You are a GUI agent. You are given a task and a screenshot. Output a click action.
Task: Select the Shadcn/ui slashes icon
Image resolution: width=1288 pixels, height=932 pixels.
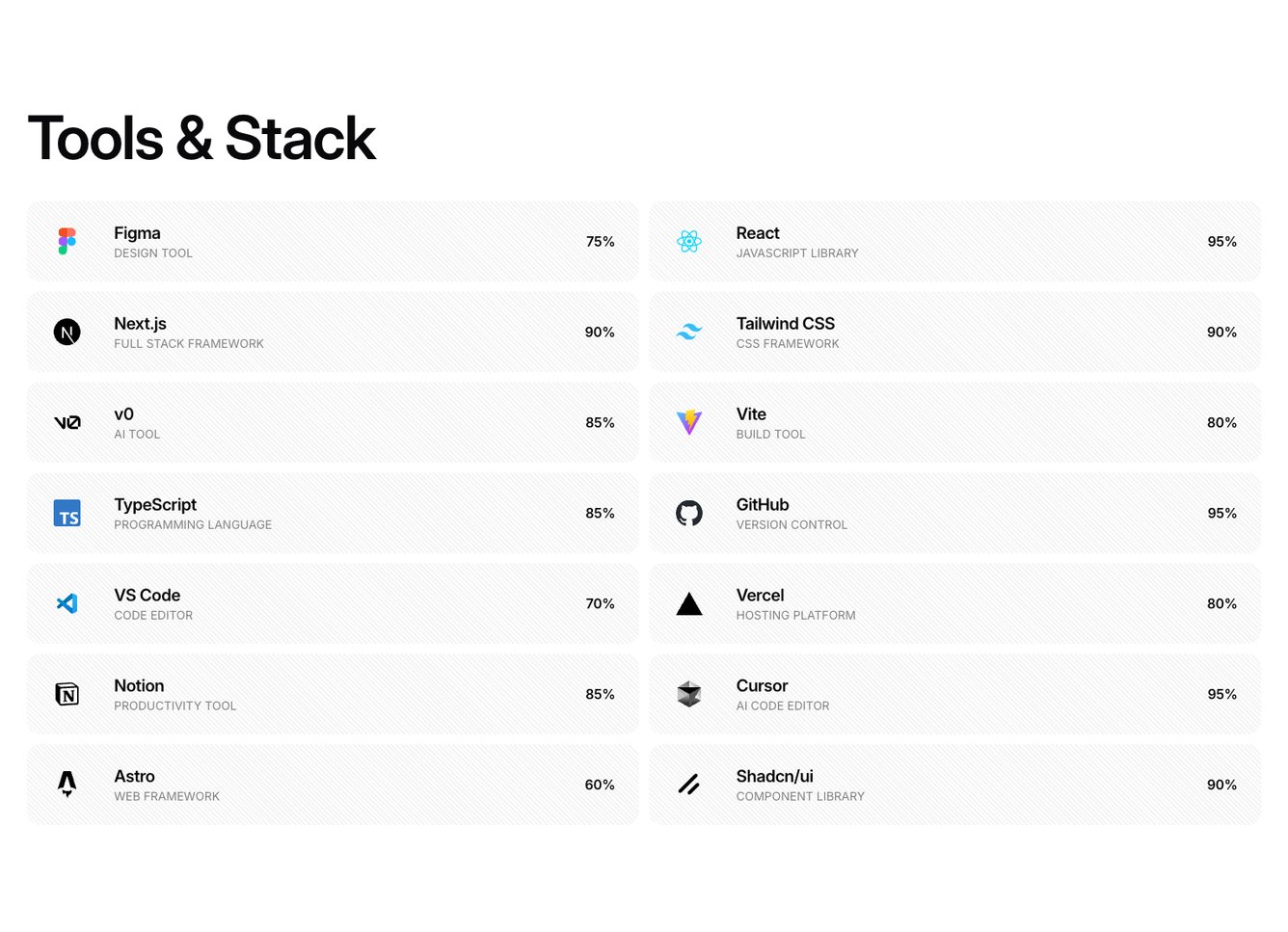pos(689,785)
